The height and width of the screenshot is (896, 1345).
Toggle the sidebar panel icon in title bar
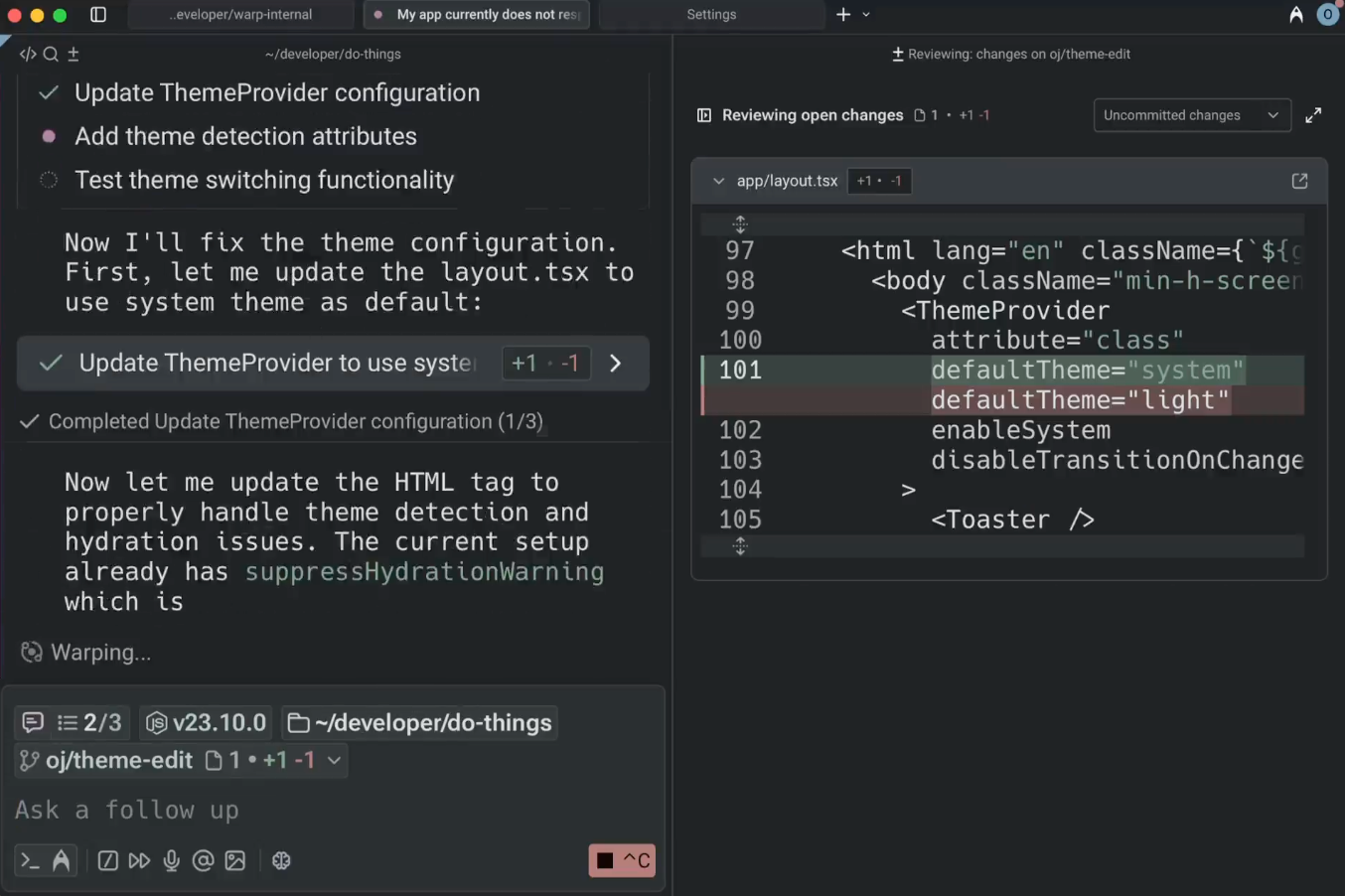[x=98, y=15]
